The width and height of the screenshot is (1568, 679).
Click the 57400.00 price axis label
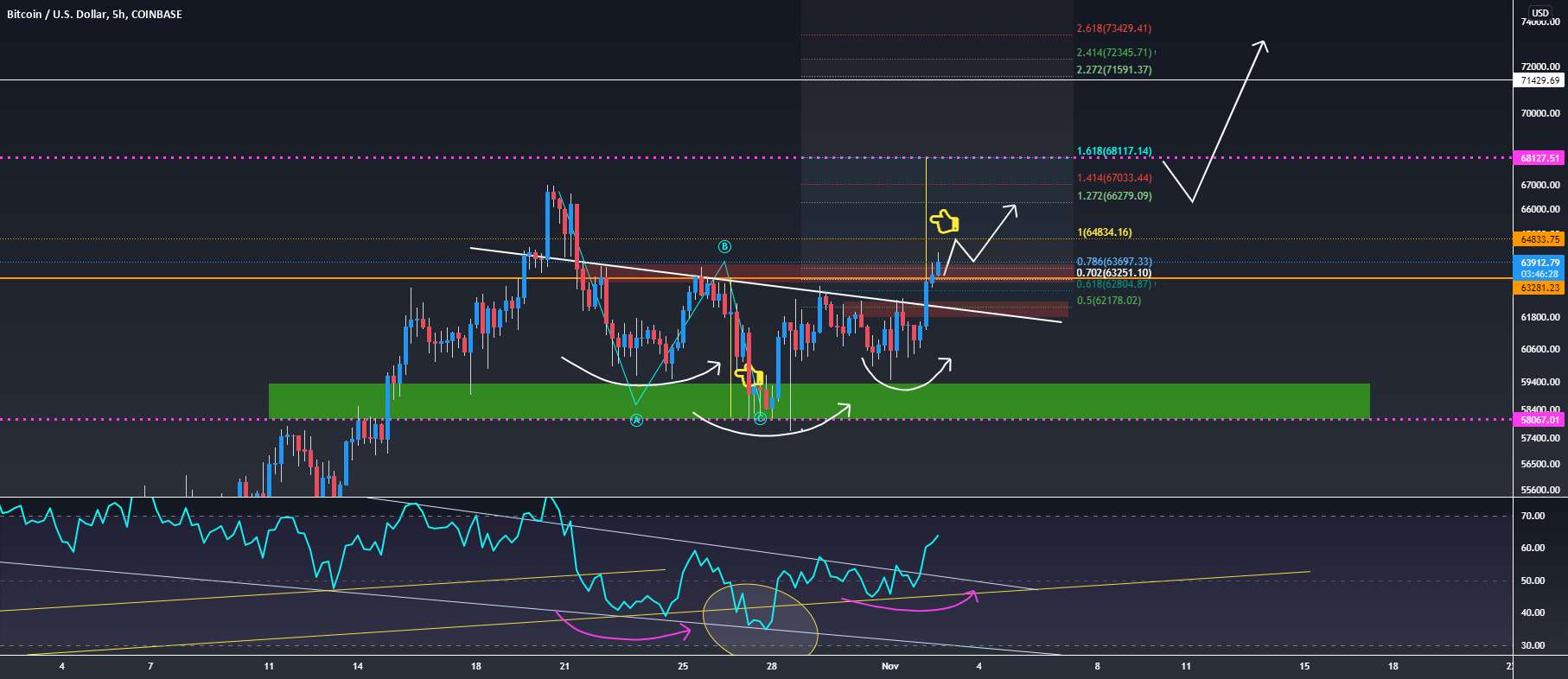[1540, 438]
